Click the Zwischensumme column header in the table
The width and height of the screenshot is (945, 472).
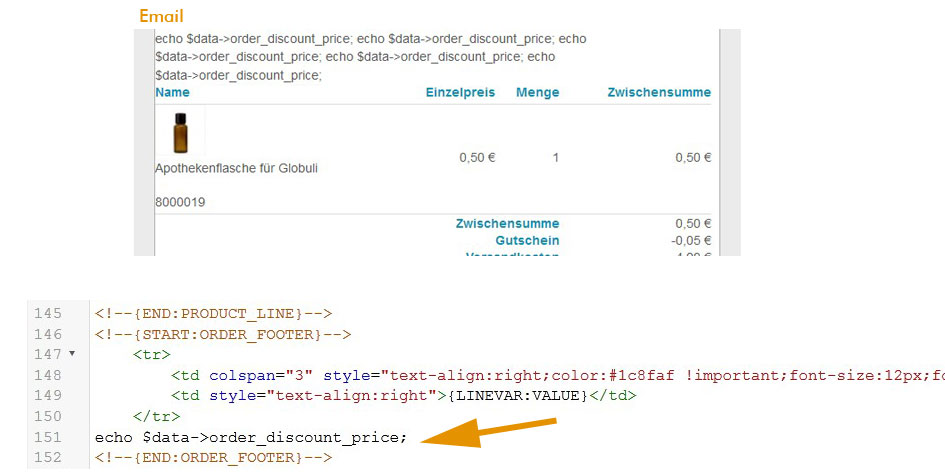click(x=659, y=92)
